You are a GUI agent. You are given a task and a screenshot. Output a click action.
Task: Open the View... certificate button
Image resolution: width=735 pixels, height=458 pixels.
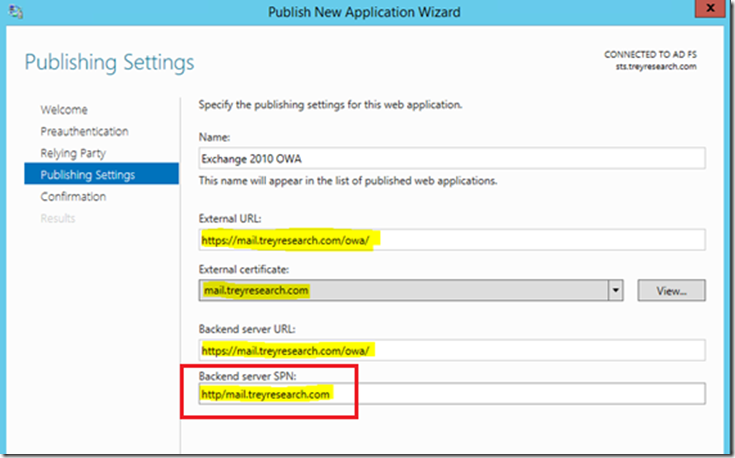671,291
